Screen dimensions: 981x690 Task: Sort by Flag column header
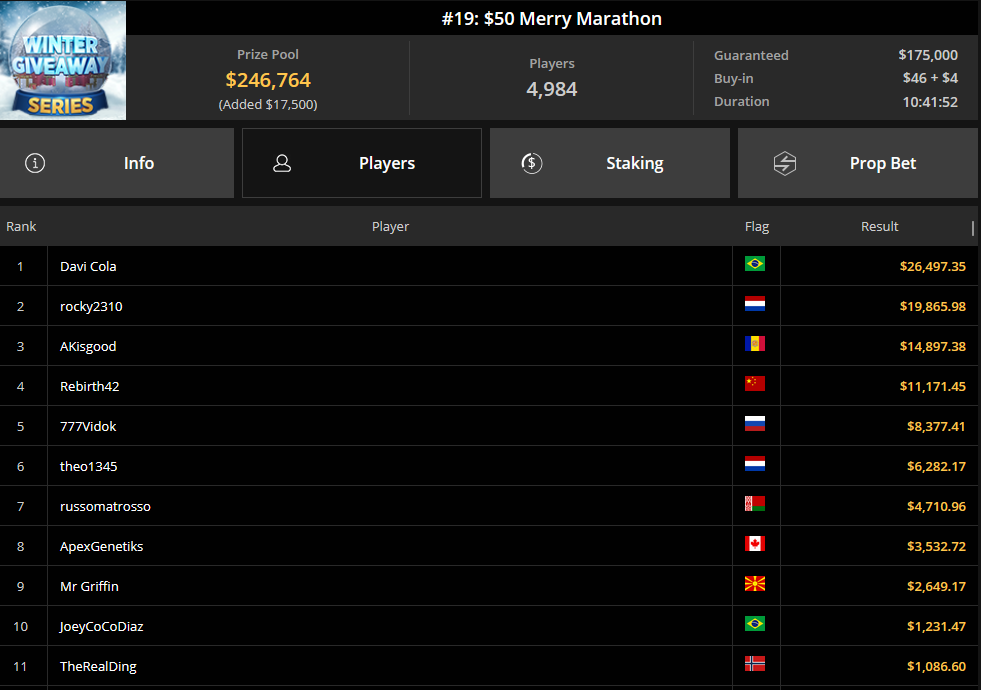pyautogui.click(x=756, y=226)
